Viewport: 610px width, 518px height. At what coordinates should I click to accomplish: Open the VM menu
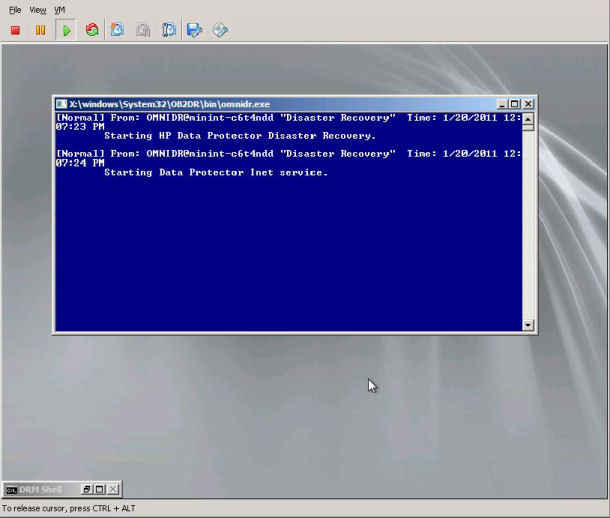[60, 10]
